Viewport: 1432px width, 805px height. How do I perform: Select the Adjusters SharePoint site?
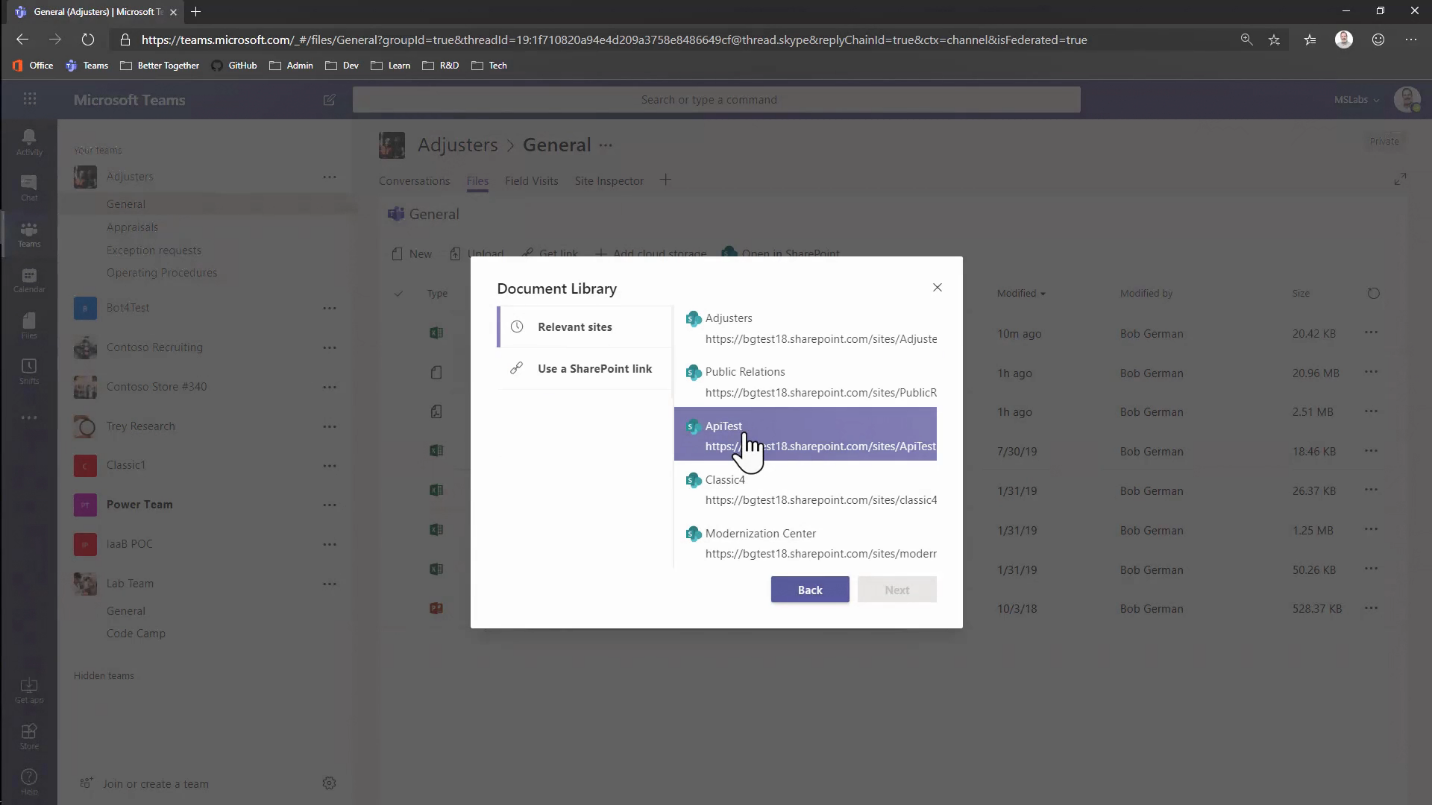805,328
